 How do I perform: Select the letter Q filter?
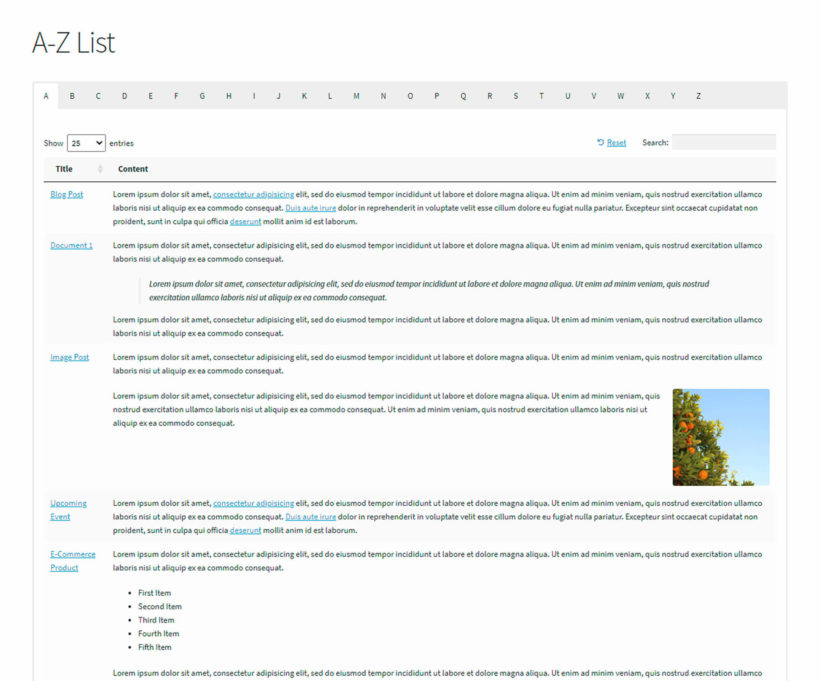point(463,95)
